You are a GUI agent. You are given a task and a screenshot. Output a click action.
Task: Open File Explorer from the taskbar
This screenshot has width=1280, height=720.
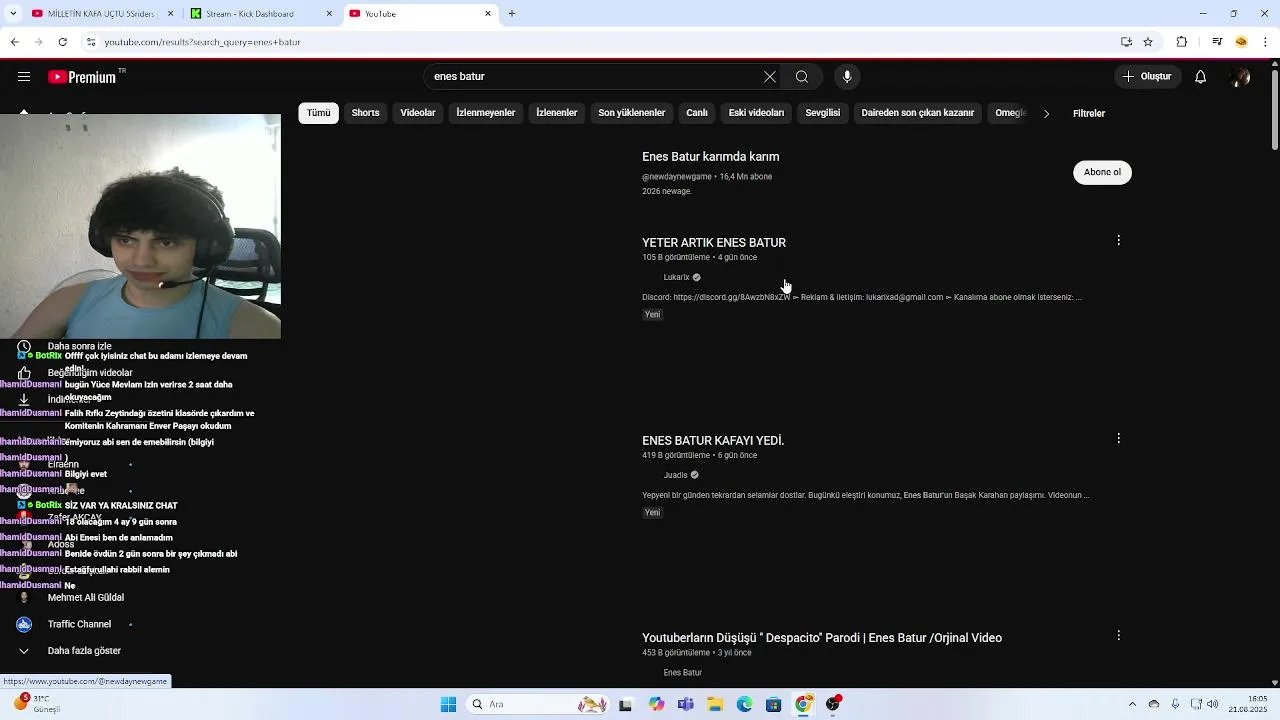[715, 705]
